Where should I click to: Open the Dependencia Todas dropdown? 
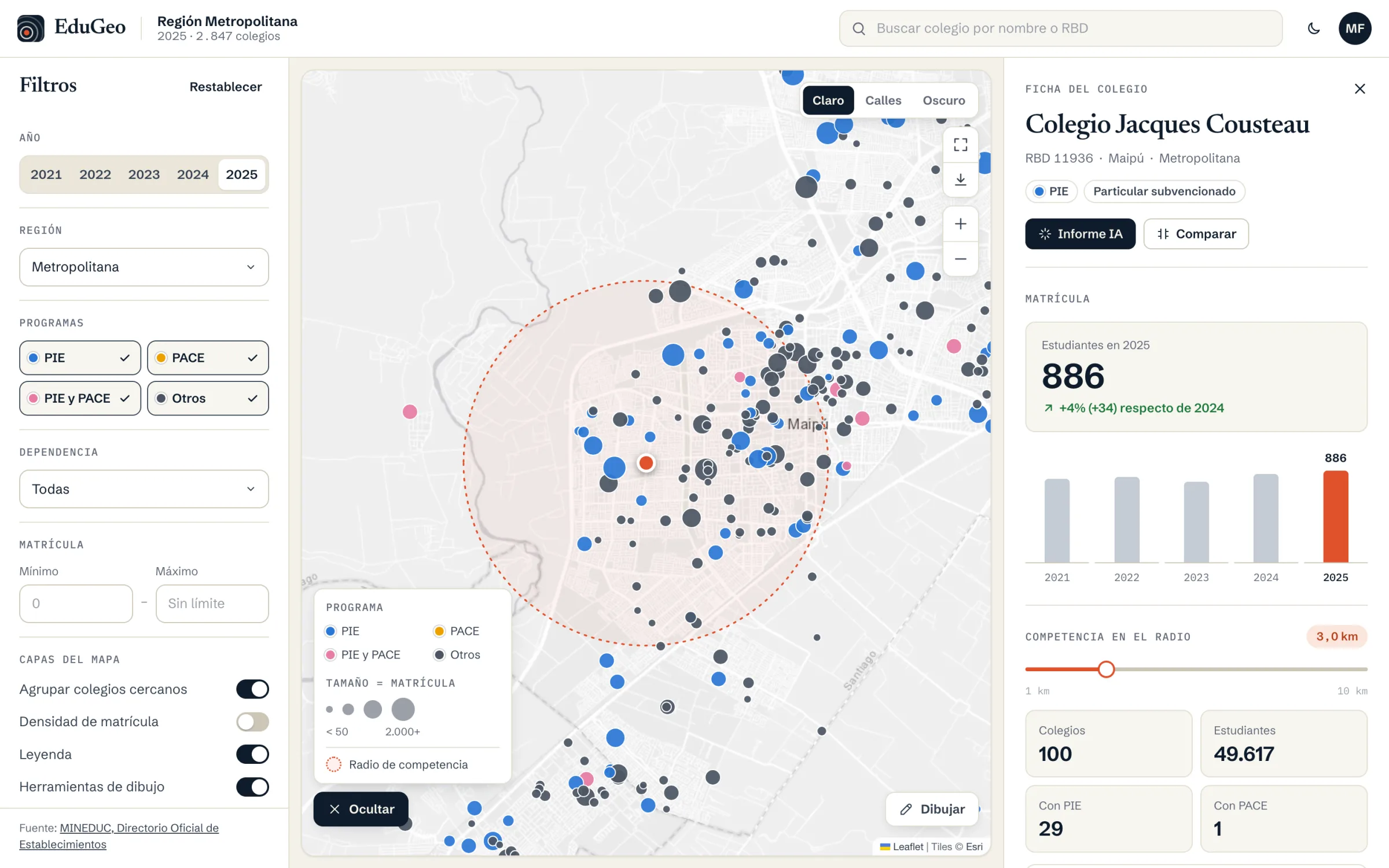144,489
